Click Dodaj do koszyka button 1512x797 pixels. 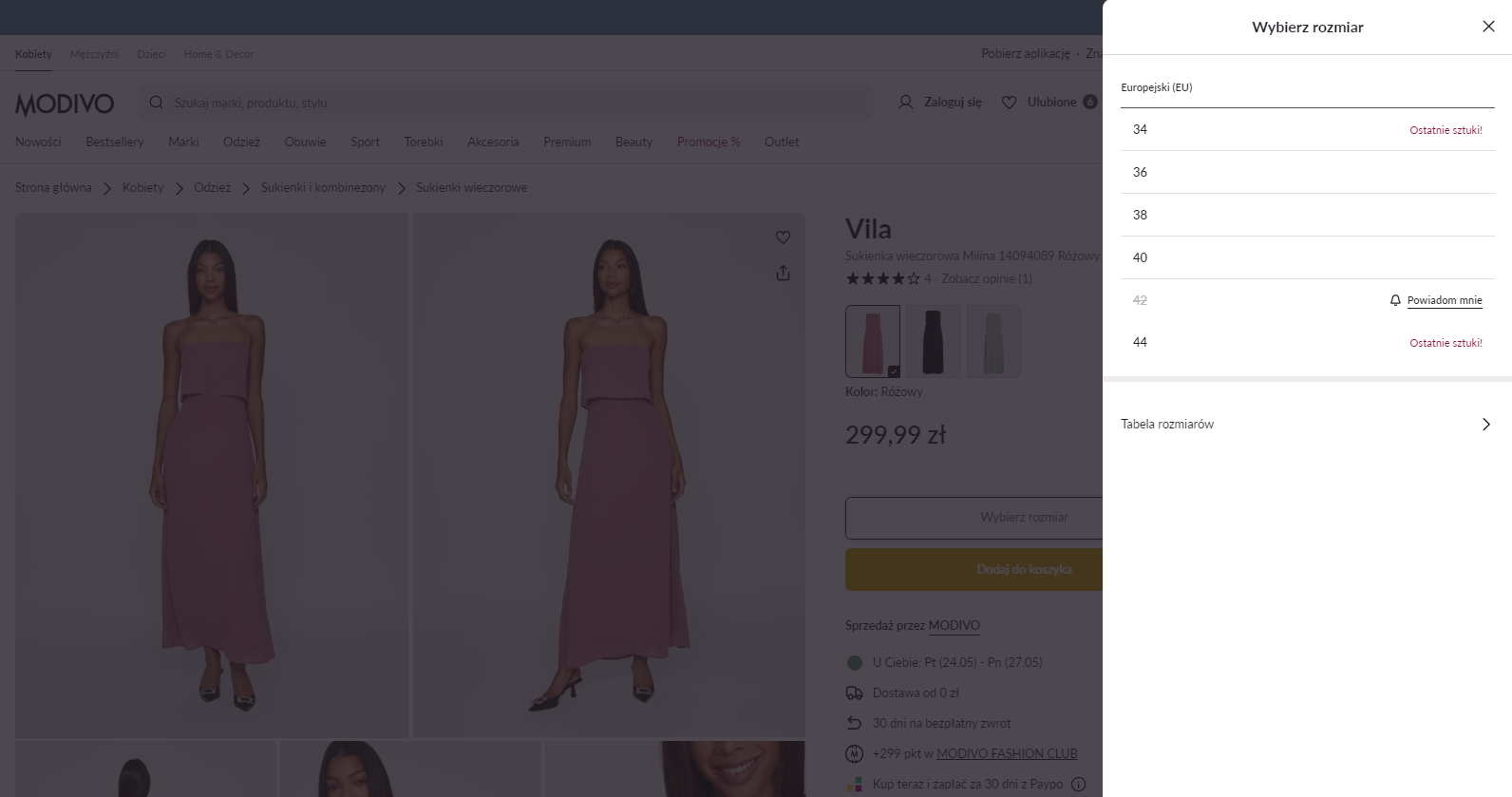pyautogui.click(x=973, y=570)
